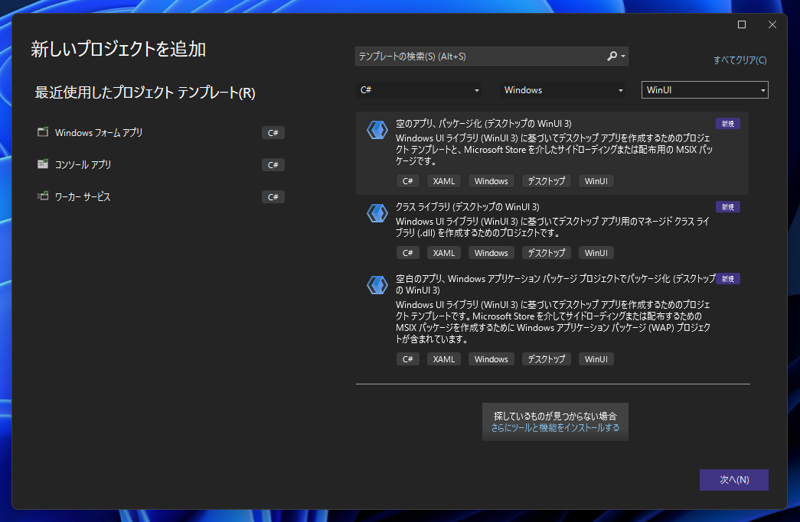Open the Windows platform filter dropdown
800x522 pixels.
point(563,90)
